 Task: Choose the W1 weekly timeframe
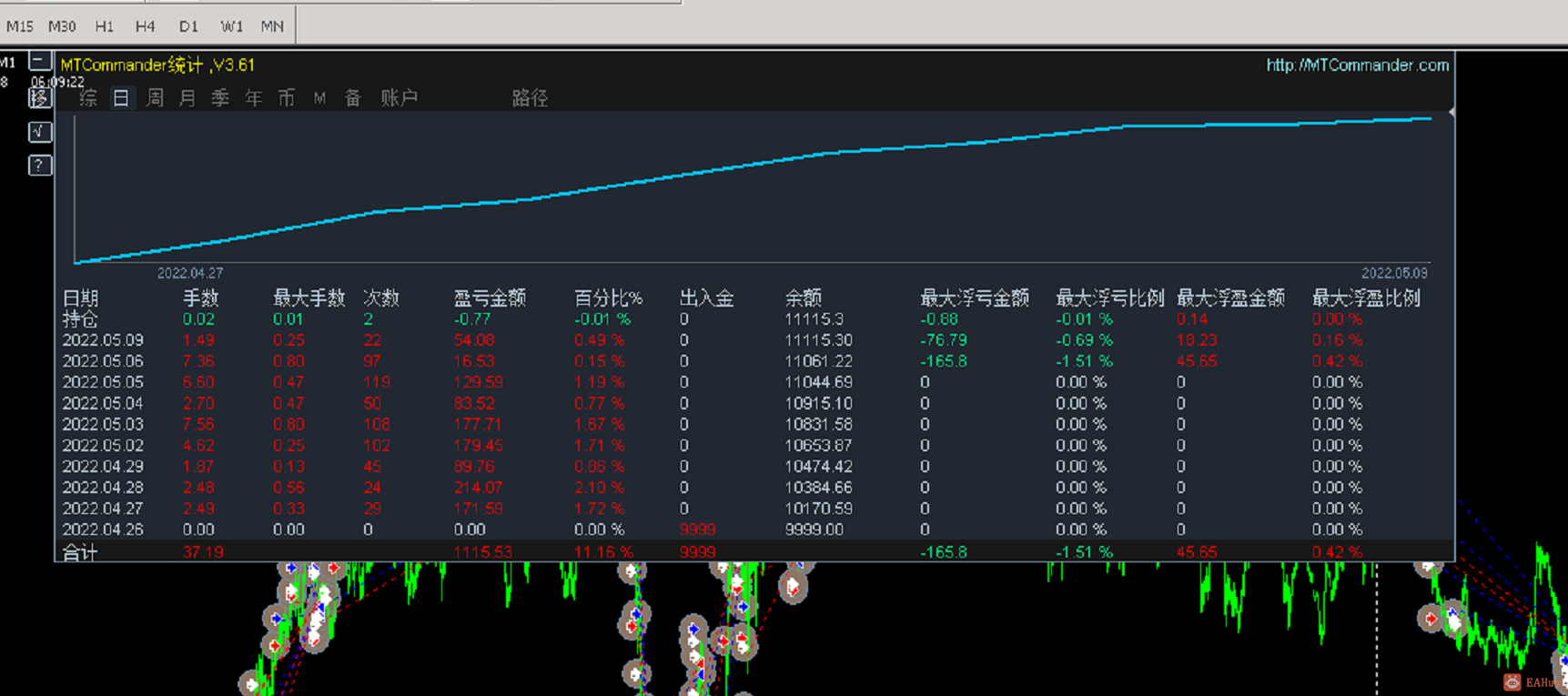[x=231, y=26]
